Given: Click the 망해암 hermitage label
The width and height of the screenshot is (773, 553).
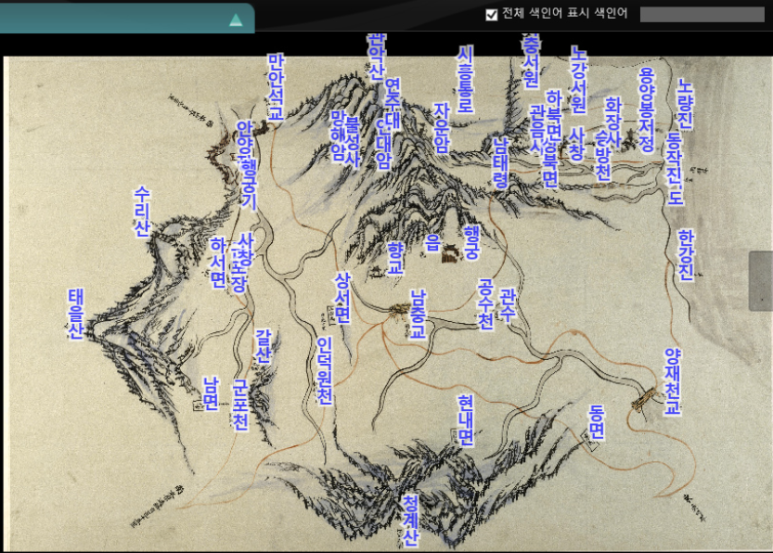Looking at the screenshot, I should pos(338,136).
